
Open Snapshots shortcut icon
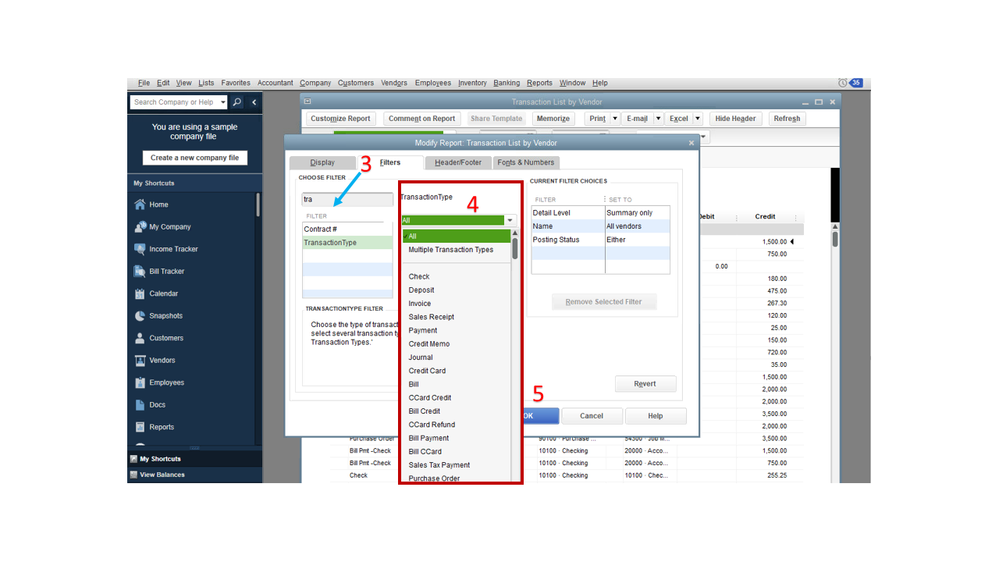(140, 316)
